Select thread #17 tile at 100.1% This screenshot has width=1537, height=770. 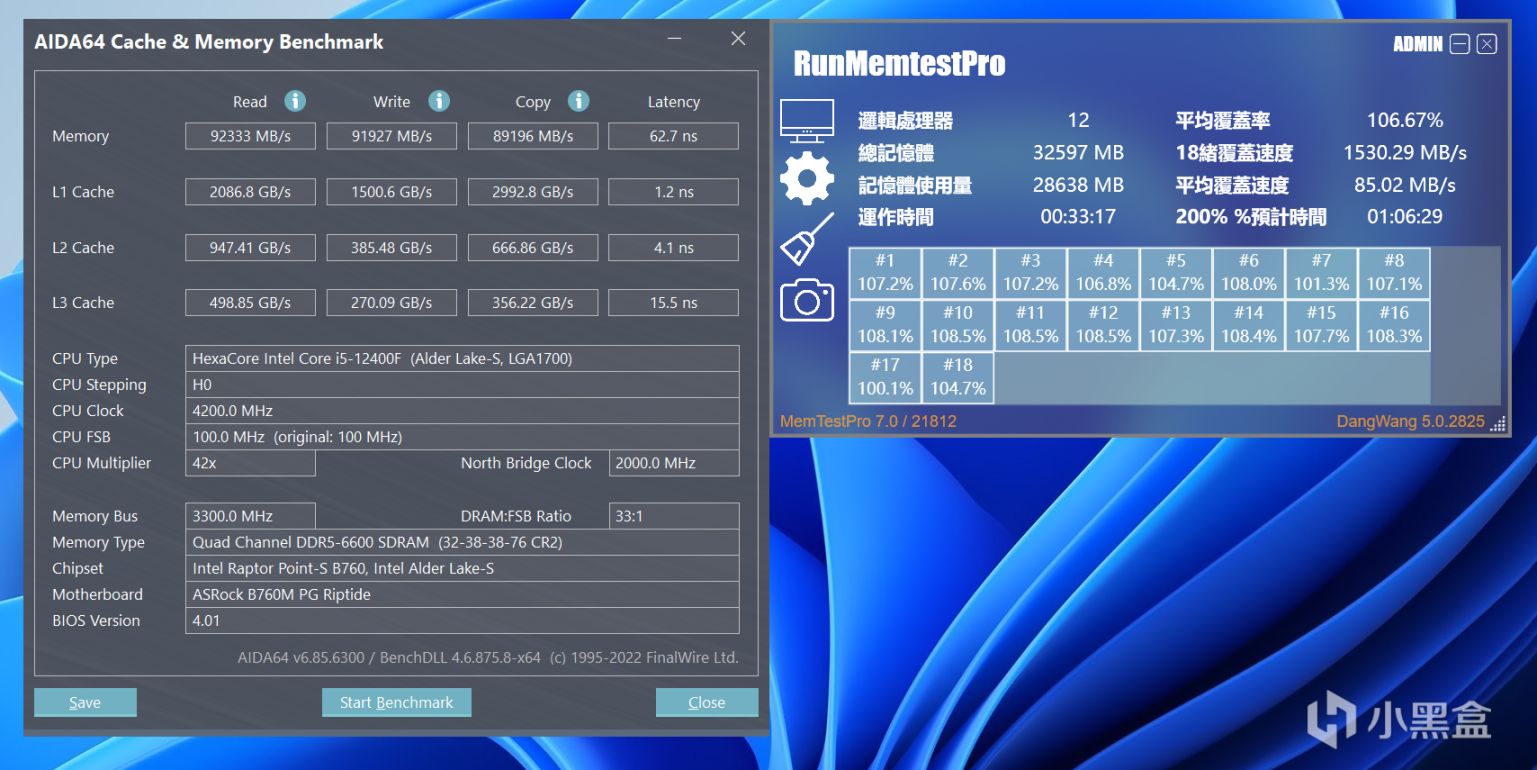[x=885, y=377]
